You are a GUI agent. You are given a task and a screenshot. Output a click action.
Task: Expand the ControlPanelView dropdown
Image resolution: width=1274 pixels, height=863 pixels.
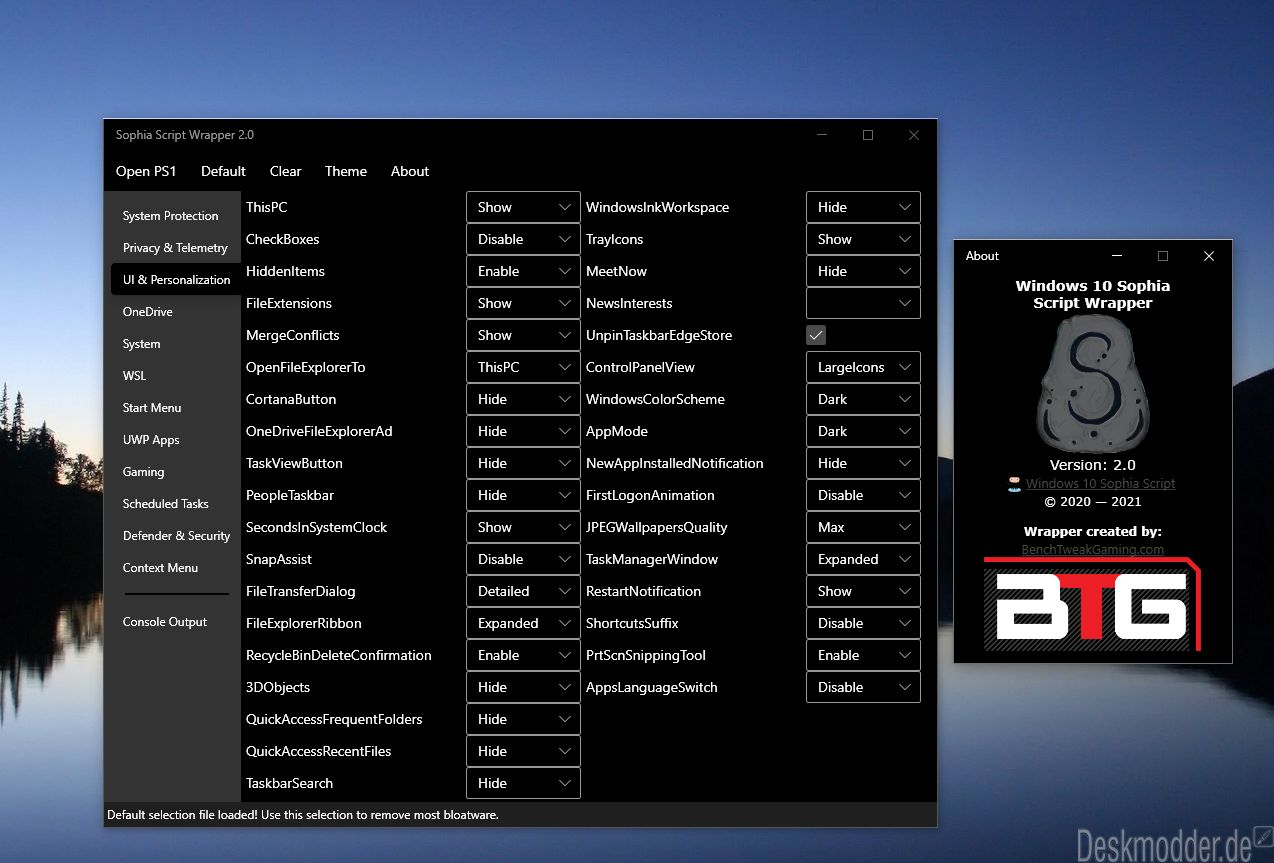click(863, 367)
